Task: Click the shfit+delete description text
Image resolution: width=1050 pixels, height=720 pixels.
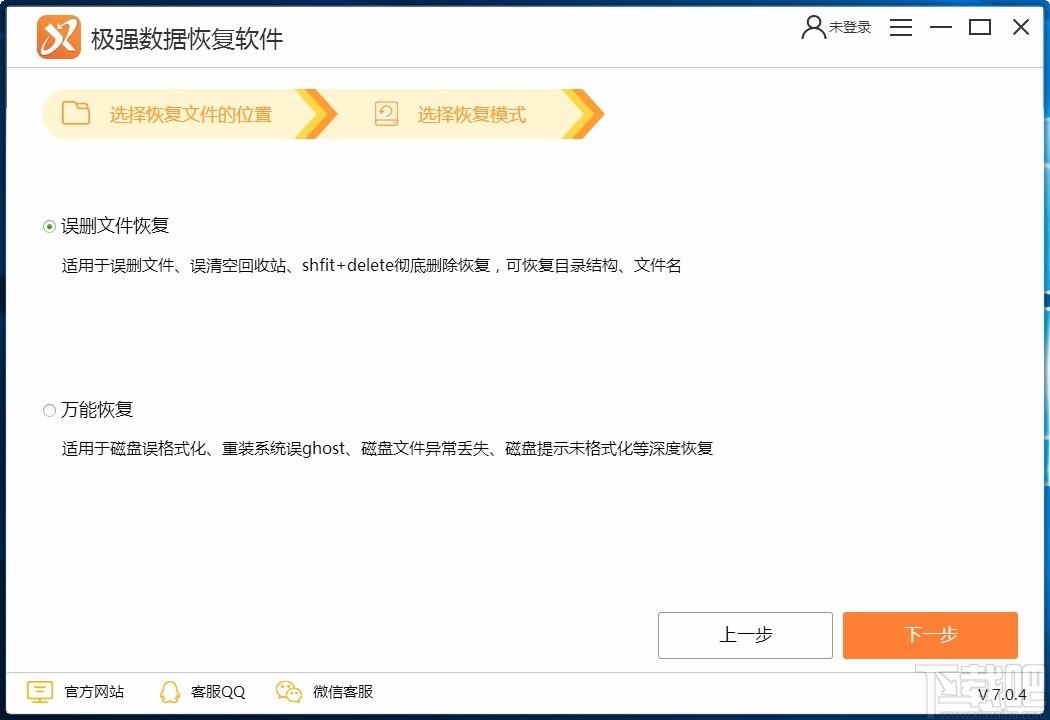Action: click(x=372, y=265)
